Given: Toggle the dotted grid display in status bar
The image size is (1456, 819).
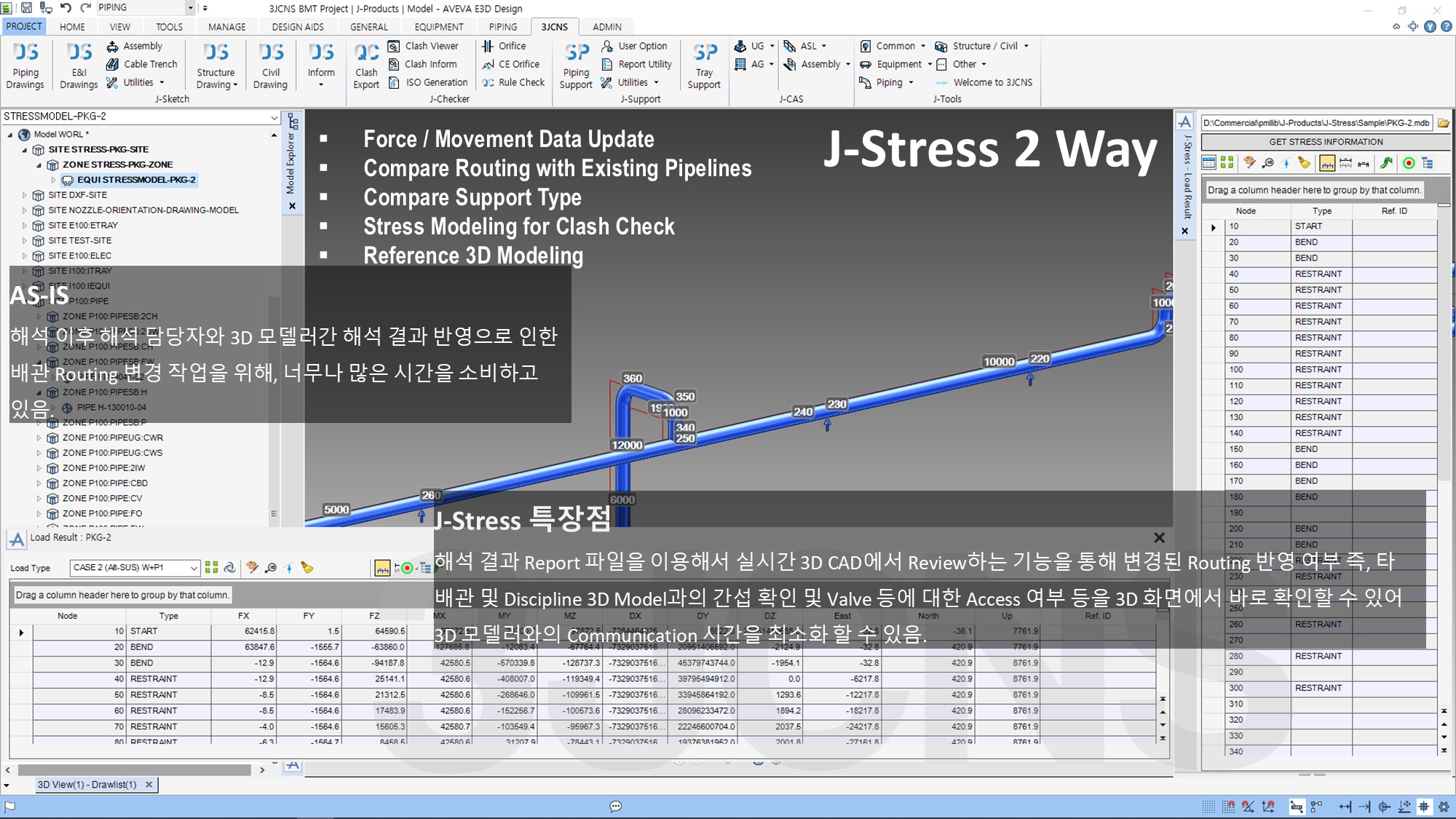Looking at the screenshot, I should [1208, 806].
